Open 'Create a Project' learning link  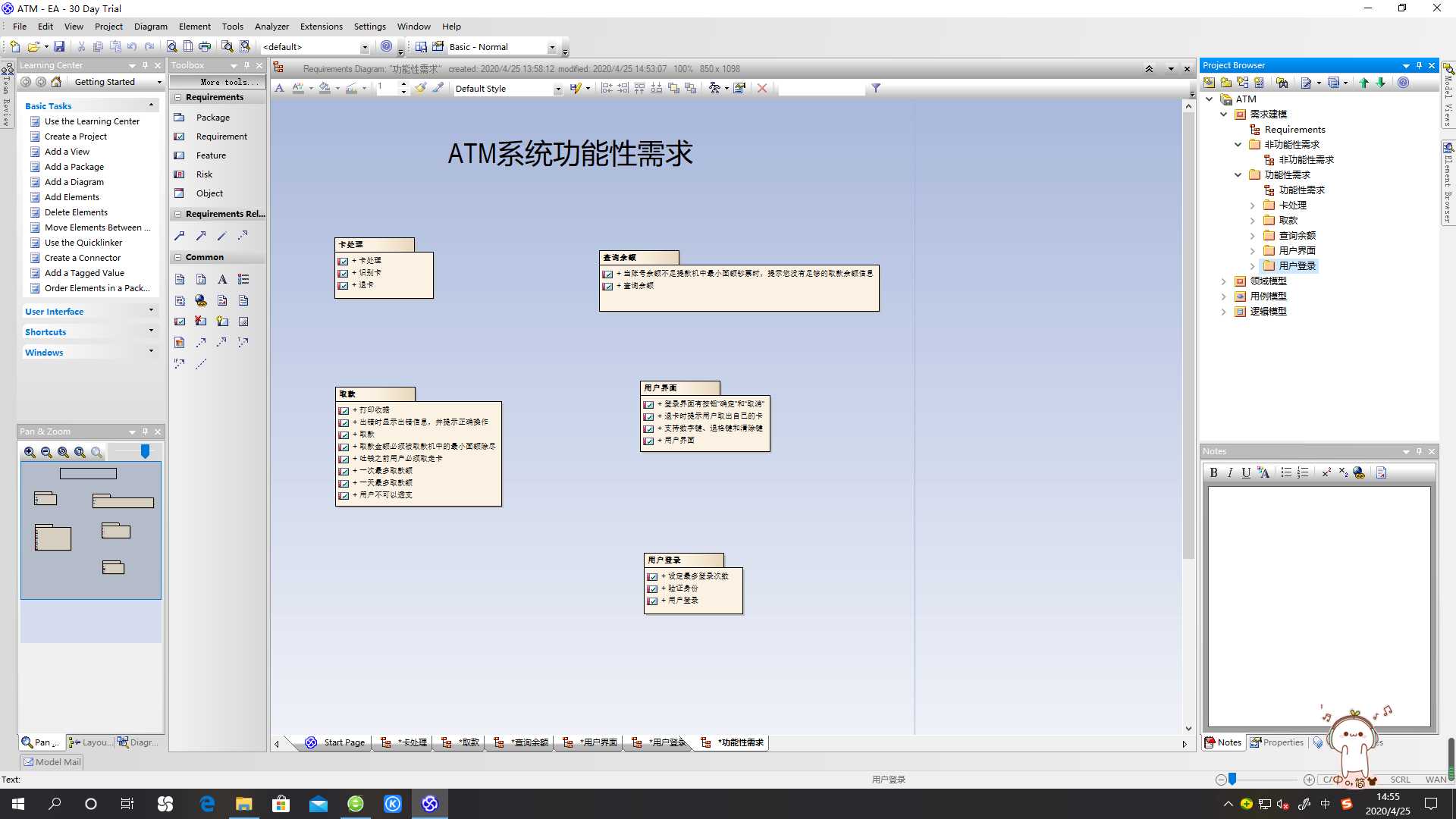click(x=75, y=136)
